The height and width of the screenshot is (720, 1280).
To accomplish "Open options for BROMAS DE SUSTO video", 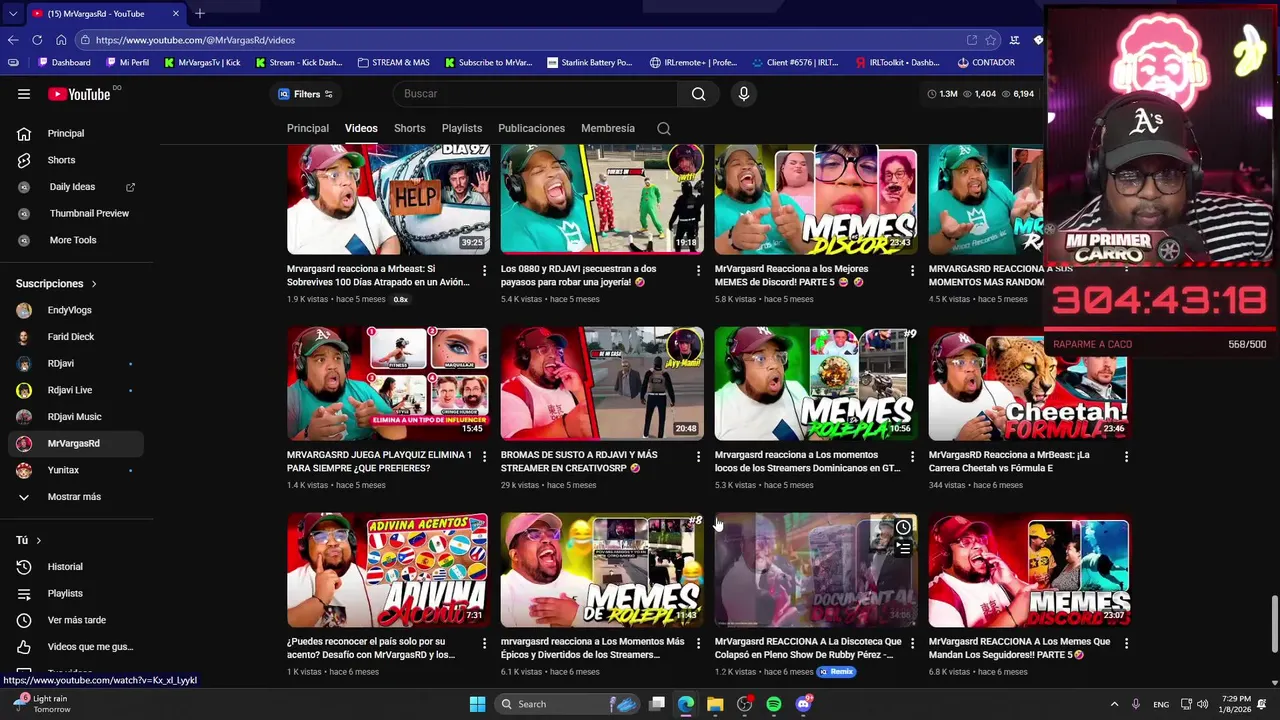I will click(698, 456).
